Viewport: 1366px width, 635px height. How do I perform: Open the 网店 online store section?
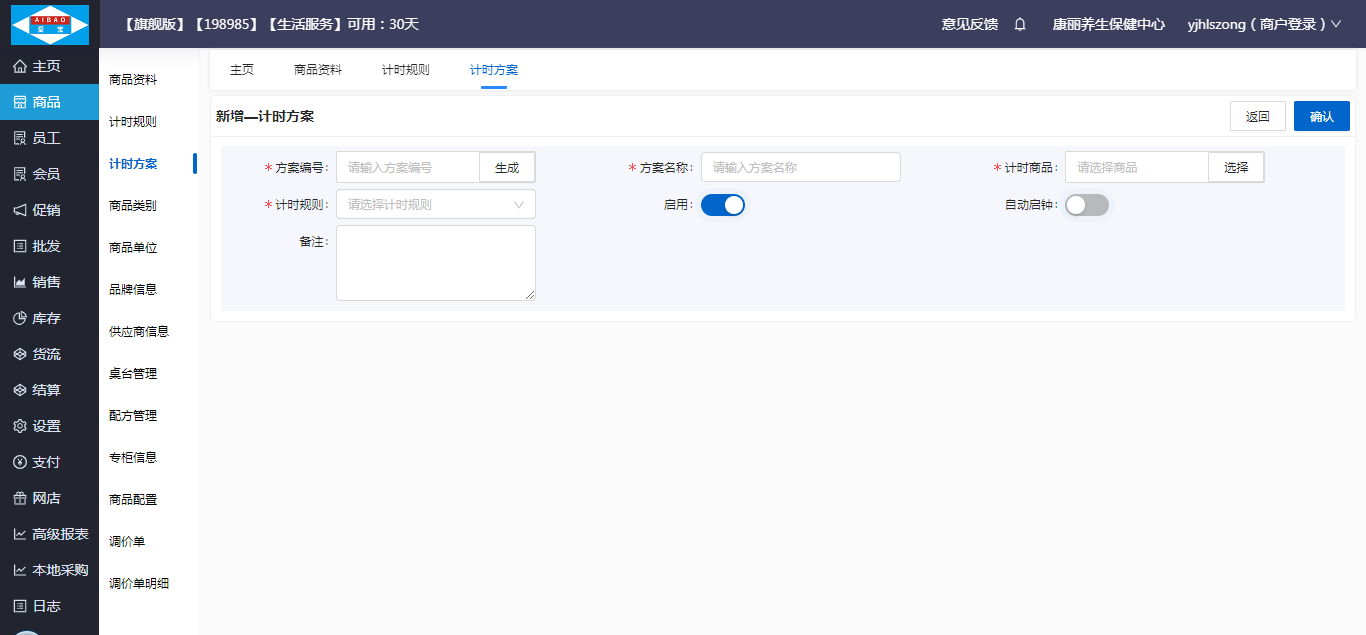pyautogui.click(x=49, y=498)
